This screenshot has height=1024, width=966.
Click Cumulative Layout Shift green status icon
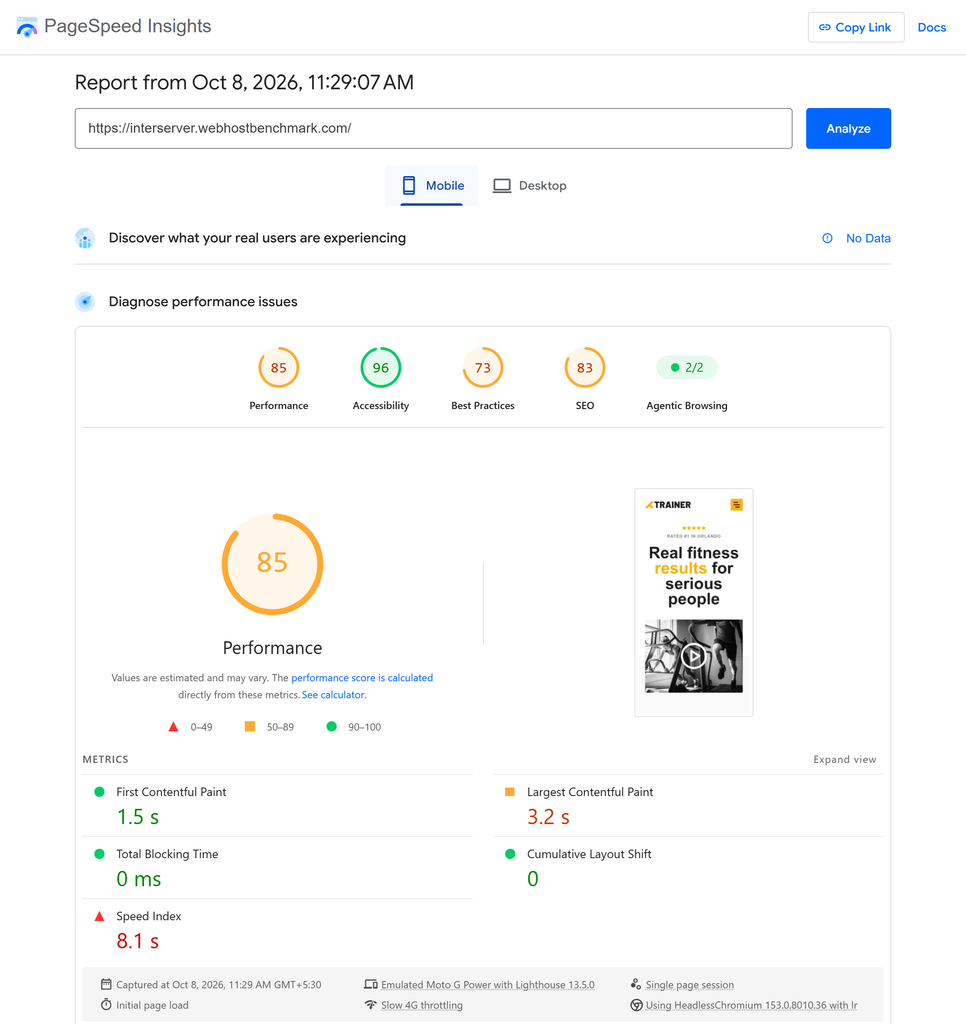click(510, 854)
